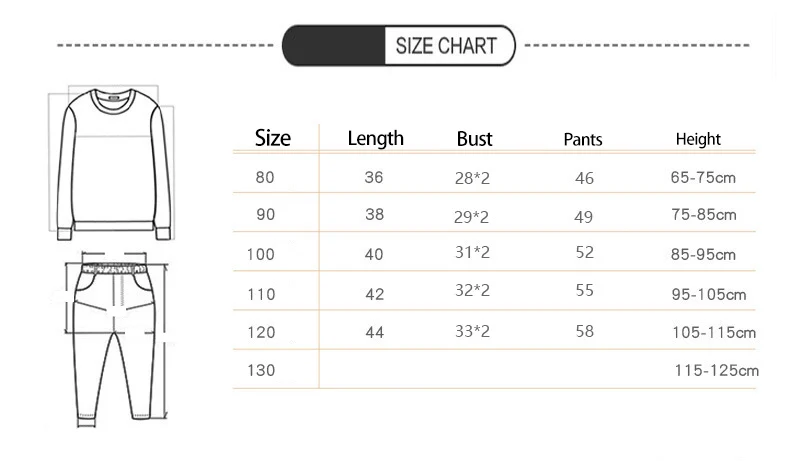
Task: Select the Bust column header
Action: tap(474, 139)
